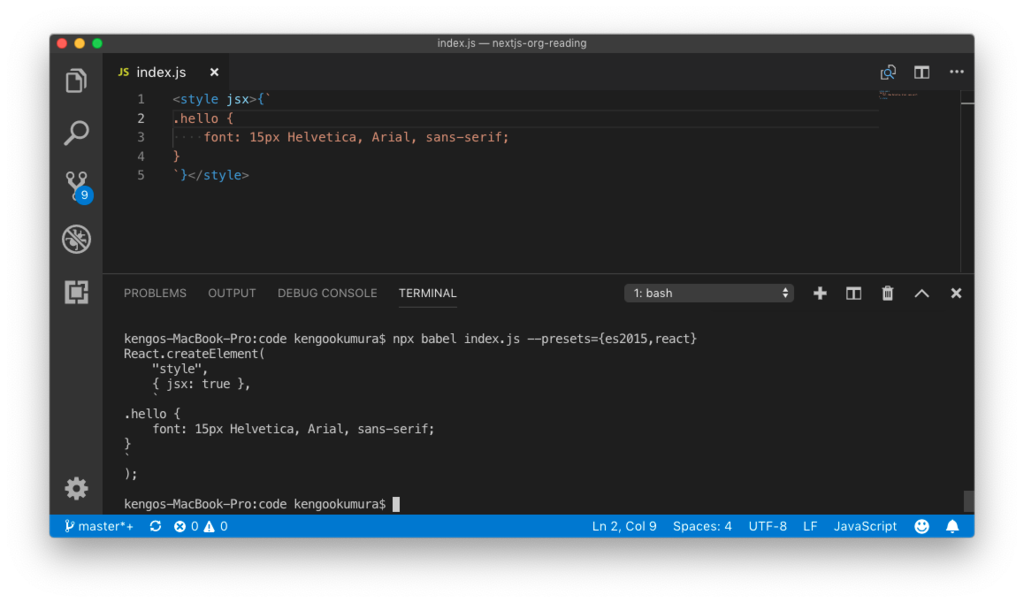Close the terminal panel

coord(956,293)
